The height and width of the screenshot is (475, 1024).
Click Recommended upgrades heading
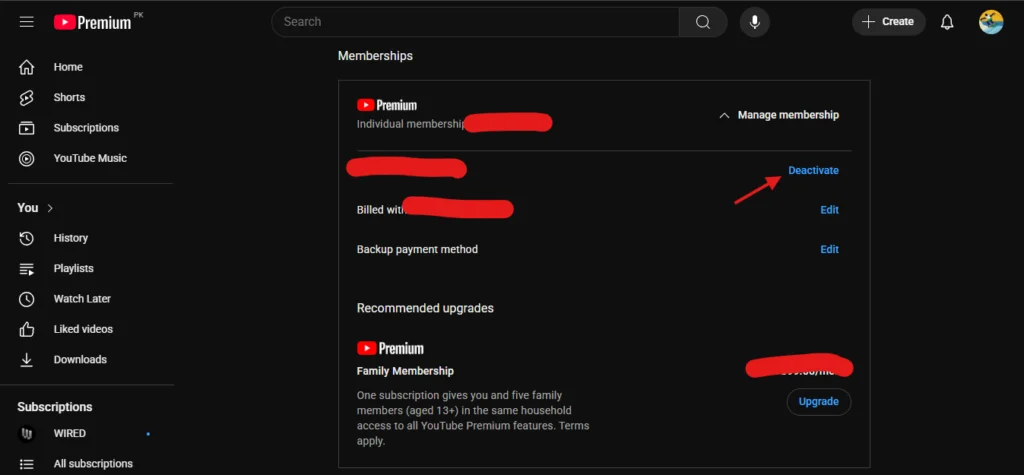coord(425,308)
